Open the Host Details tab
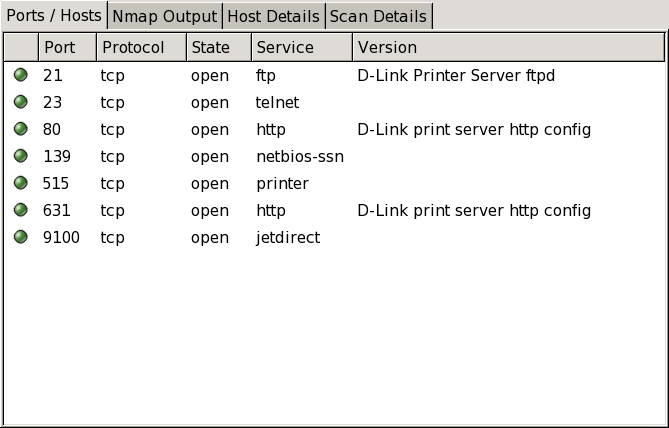 pyautogui.click(x=274, y=16)
